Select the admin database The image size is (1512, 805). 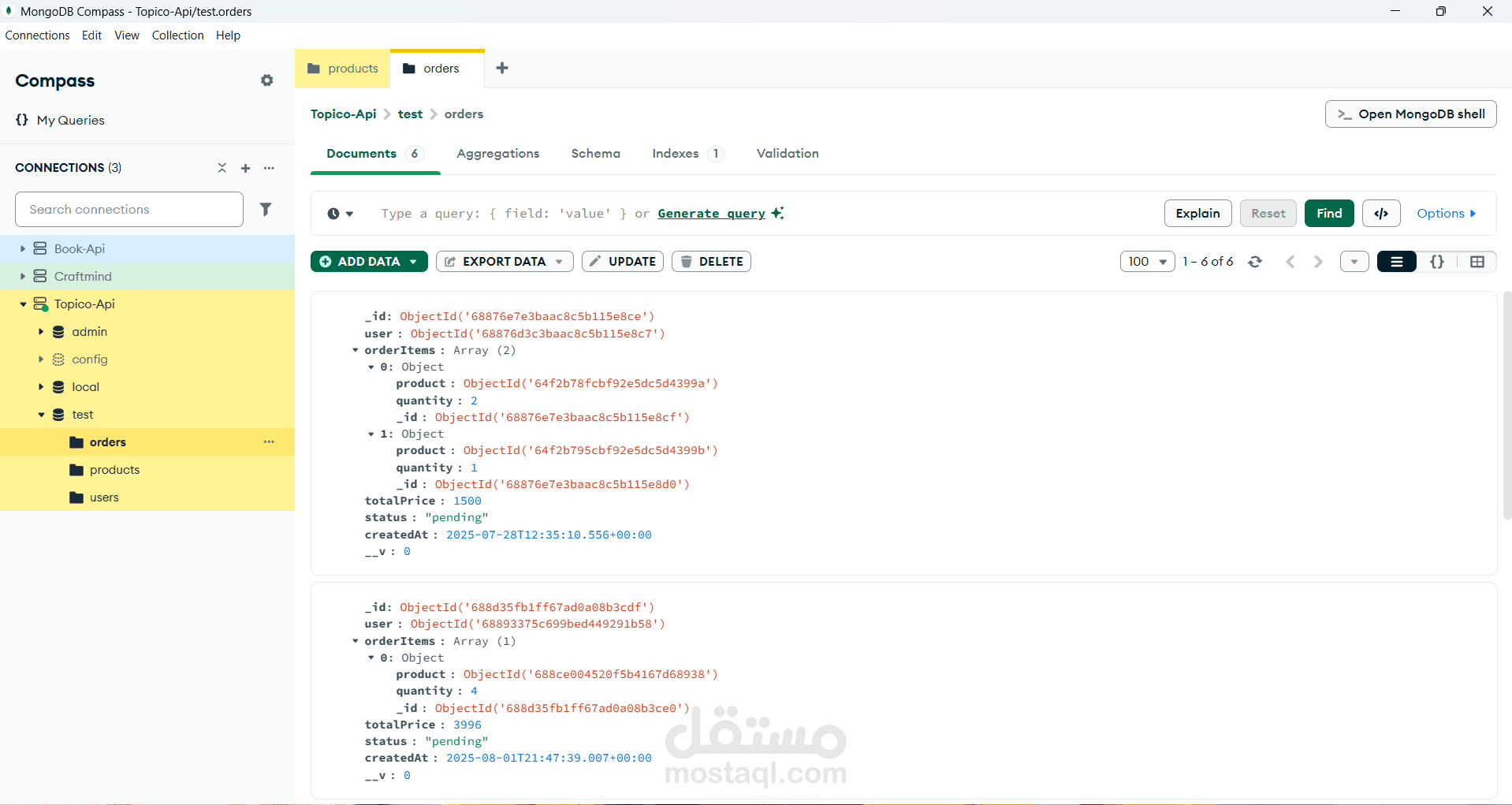coord(147,331)
